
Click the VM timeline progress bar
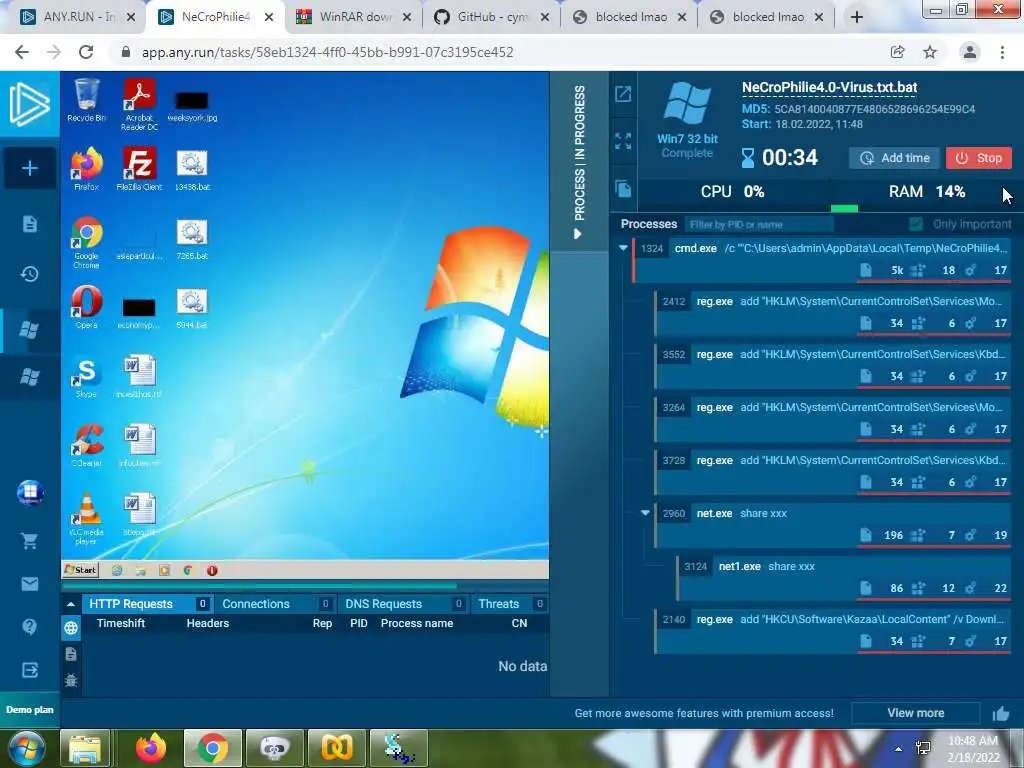(x=306, y=585)
